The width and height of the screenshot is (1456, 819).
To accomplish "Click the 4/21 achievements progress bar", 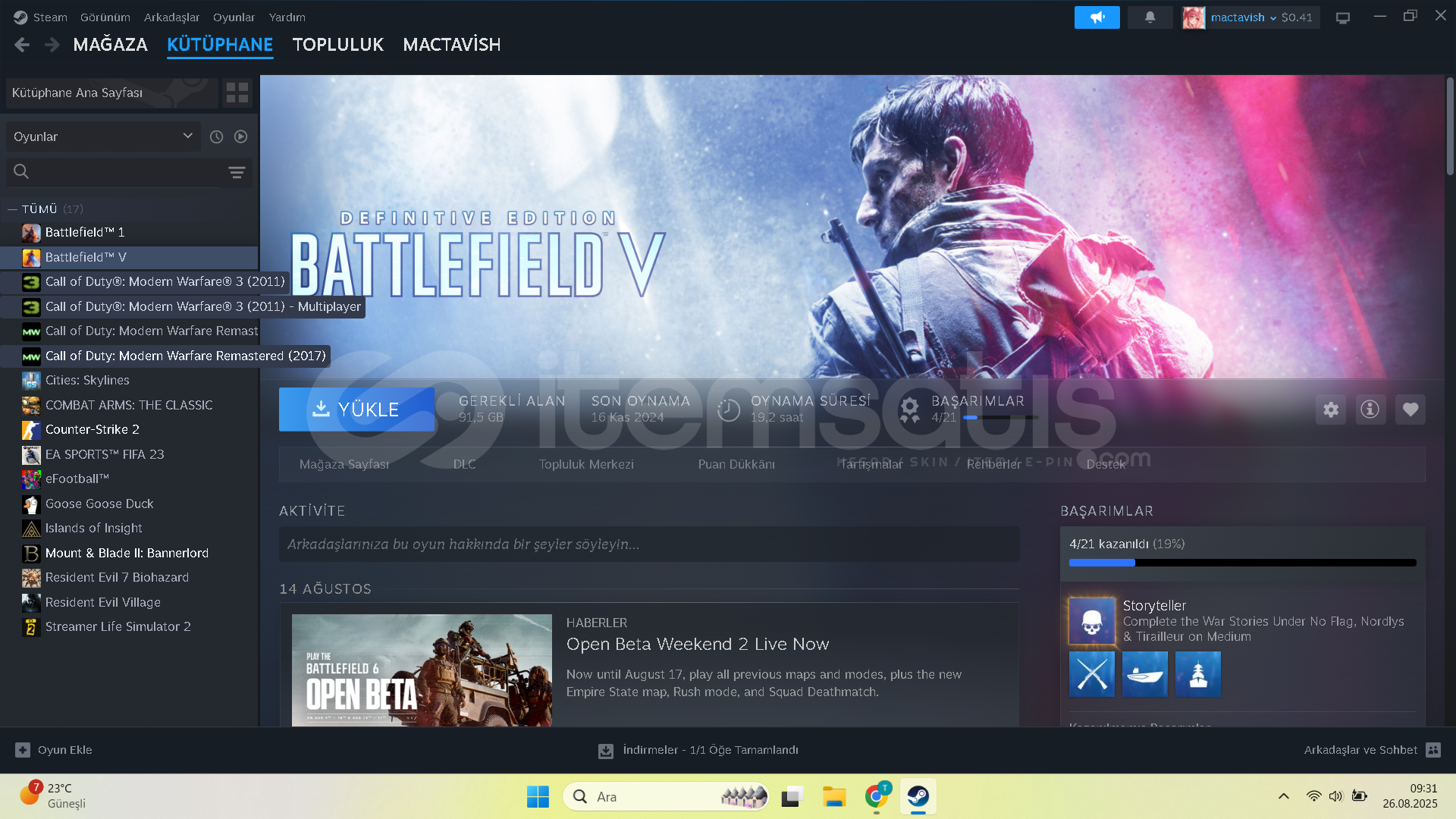I will [x=1242, y=563].
